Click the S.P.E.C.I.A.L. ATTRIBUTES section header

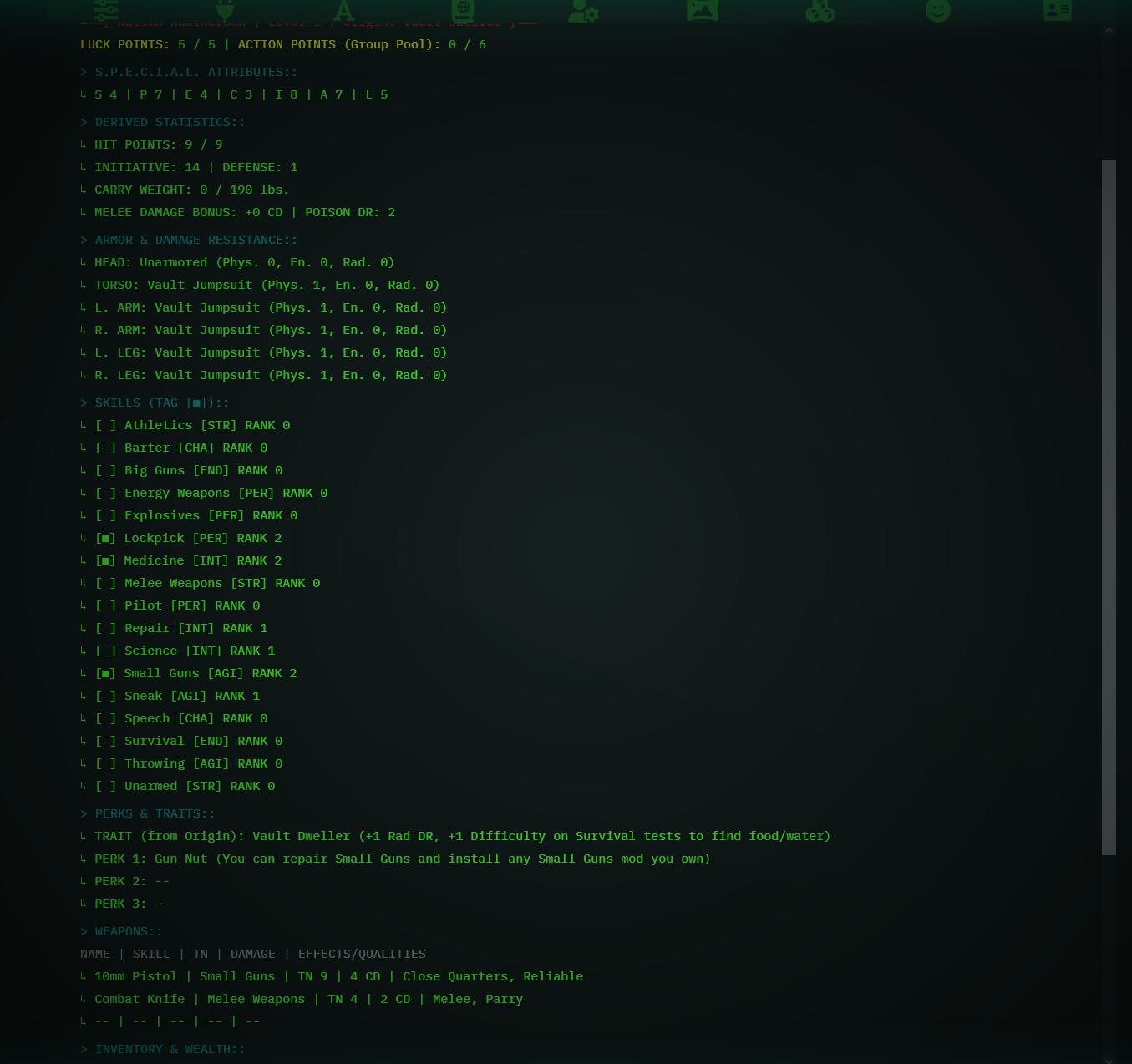pyautogui.click(x=189, y=72)
